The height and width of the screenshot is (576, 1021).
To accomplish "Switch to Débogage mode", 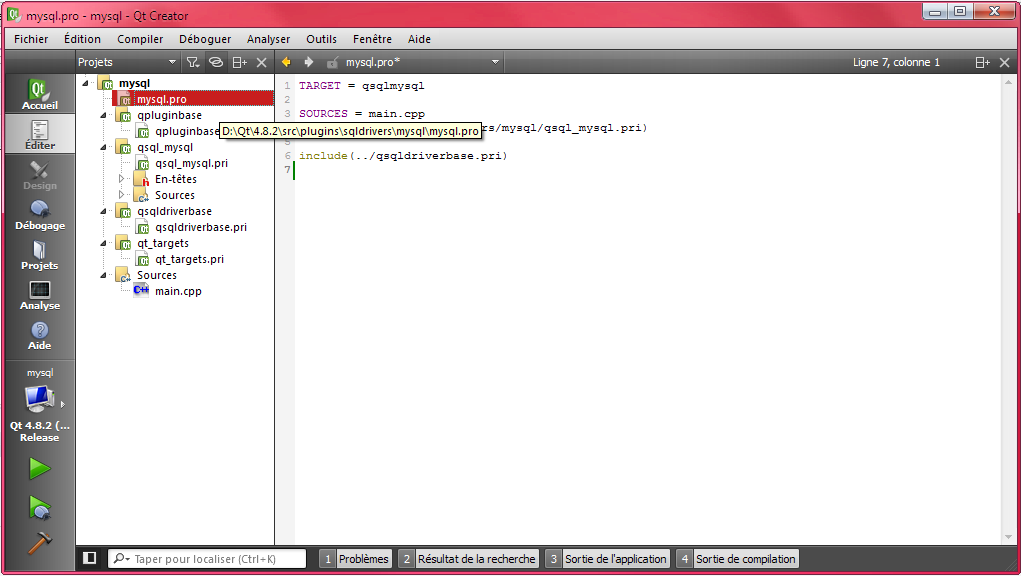I will click(x=40, y=215).
